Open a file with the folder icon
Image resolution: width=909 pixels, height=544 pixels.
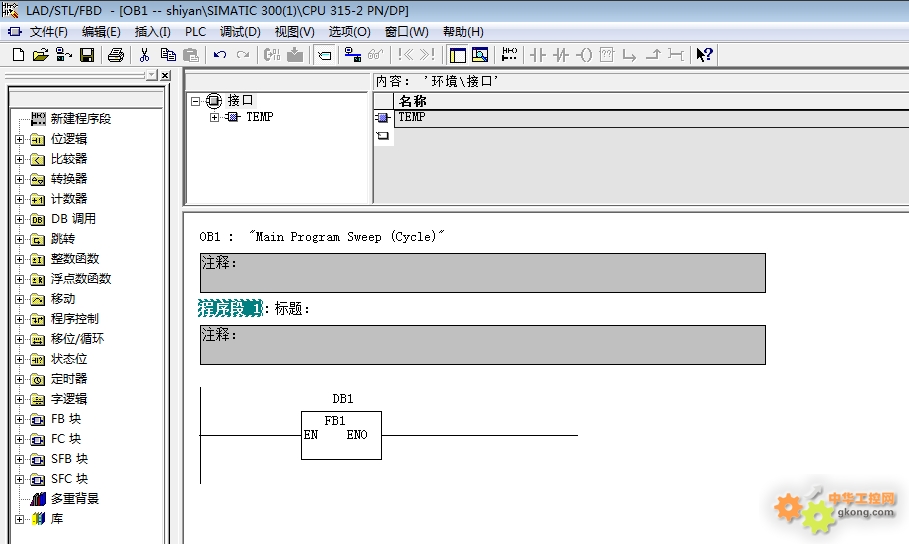41,55
